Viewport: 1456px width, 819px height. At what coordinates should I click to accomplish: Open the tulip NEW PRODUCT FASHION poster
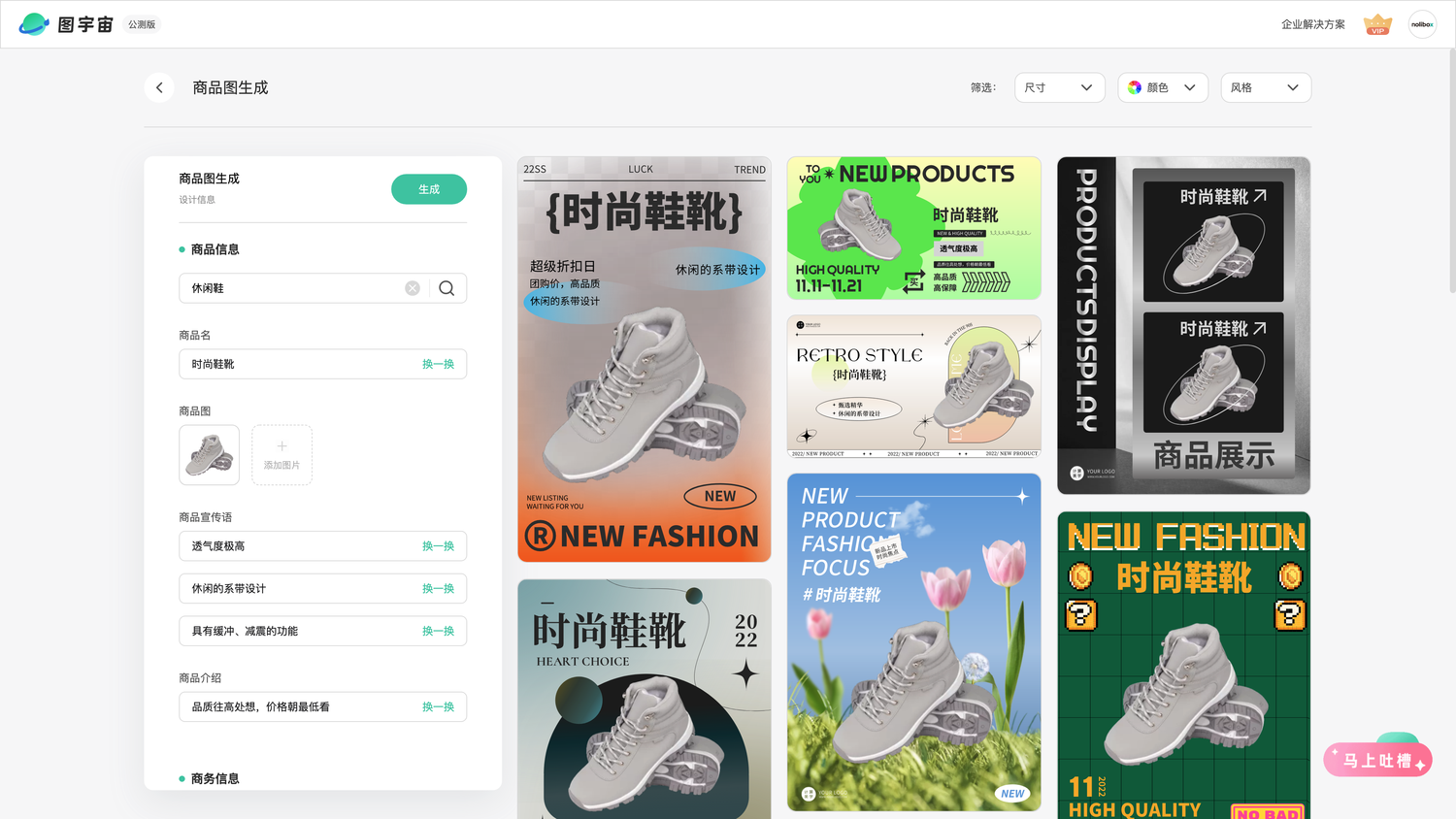(x=914, y=642)
